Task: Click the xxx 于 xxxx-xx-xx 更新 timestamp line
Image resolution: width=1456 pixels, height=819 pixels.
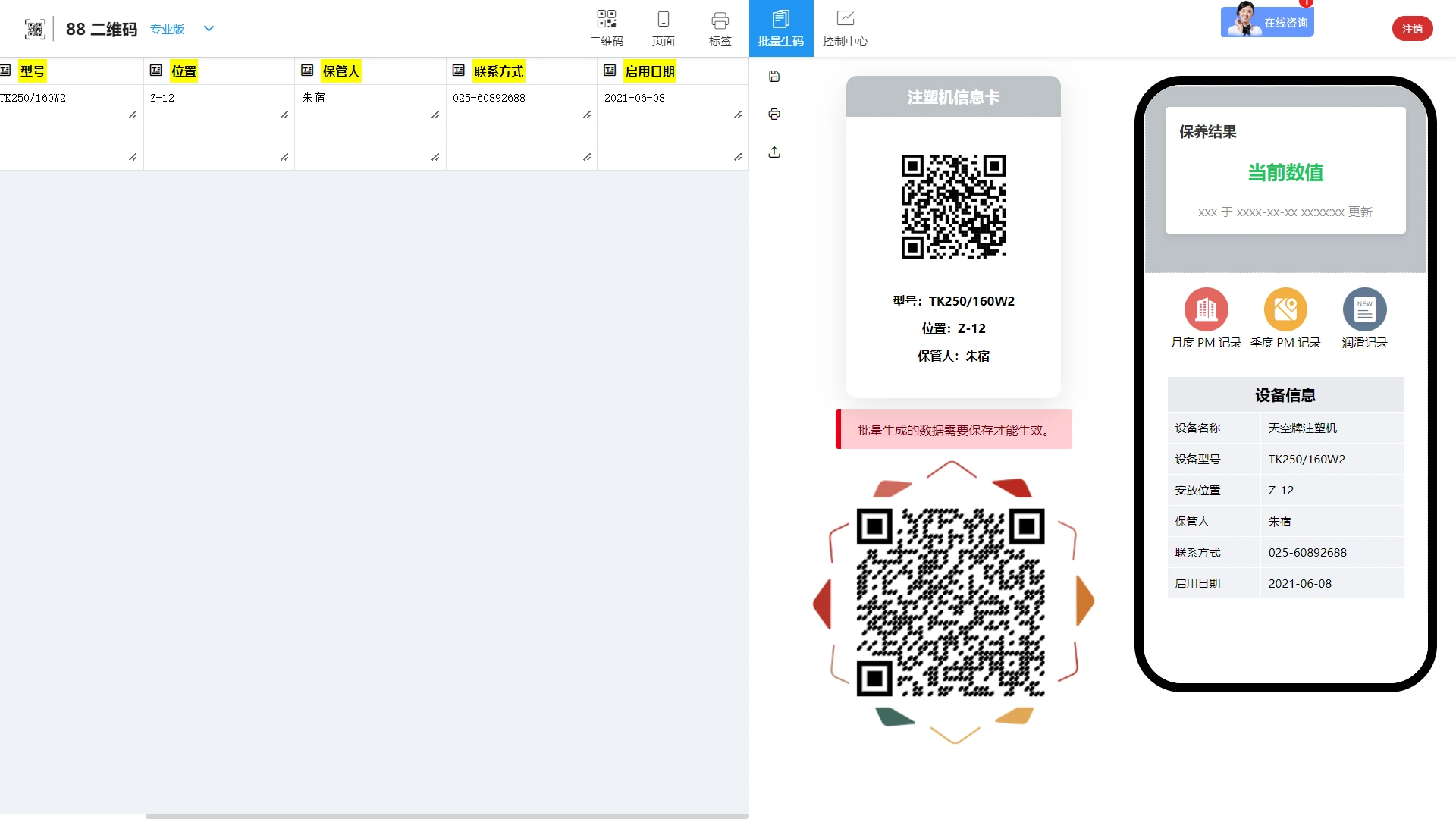Action: click(x=1285, y=212)
